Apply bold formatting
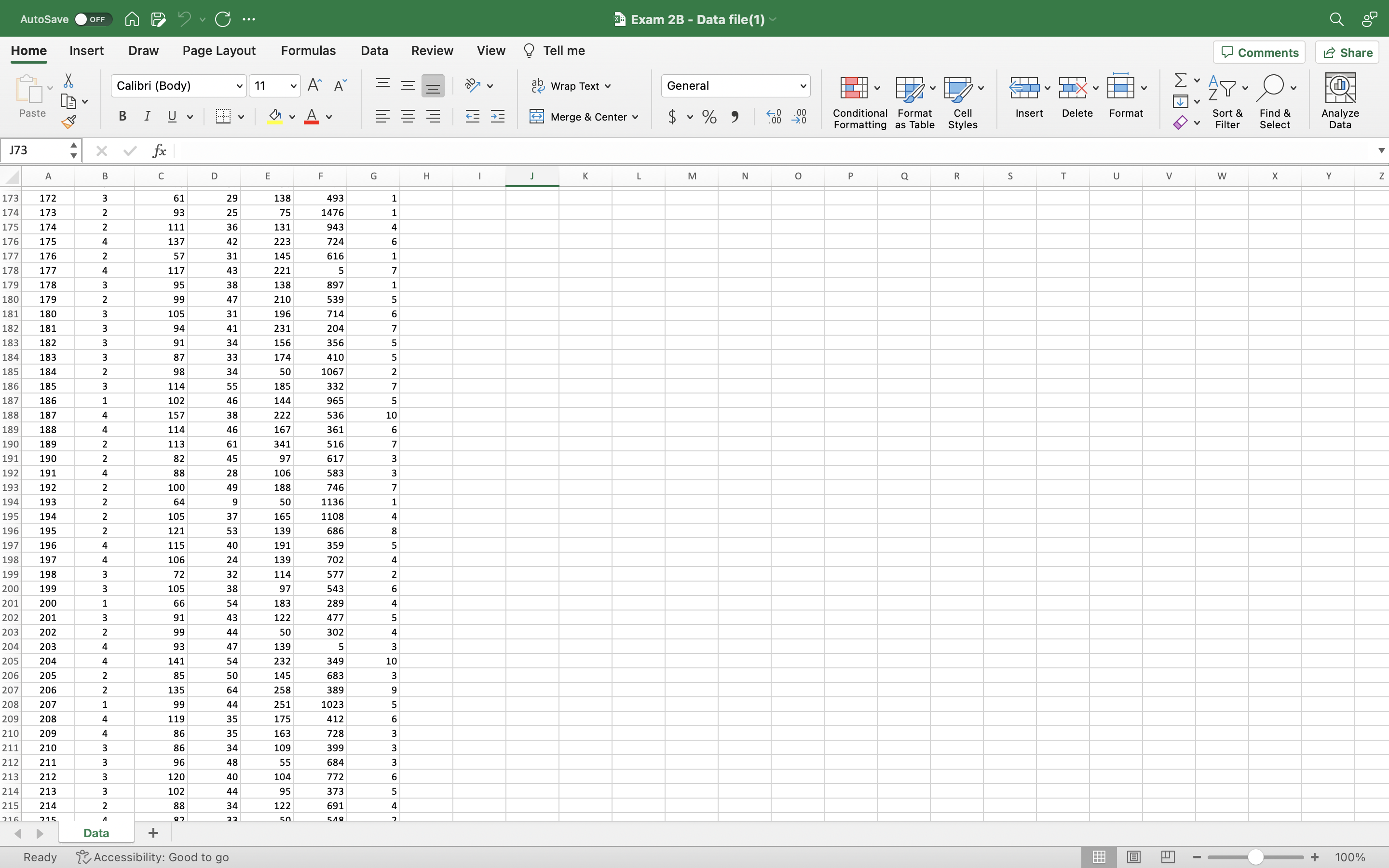 click(122, 117)
